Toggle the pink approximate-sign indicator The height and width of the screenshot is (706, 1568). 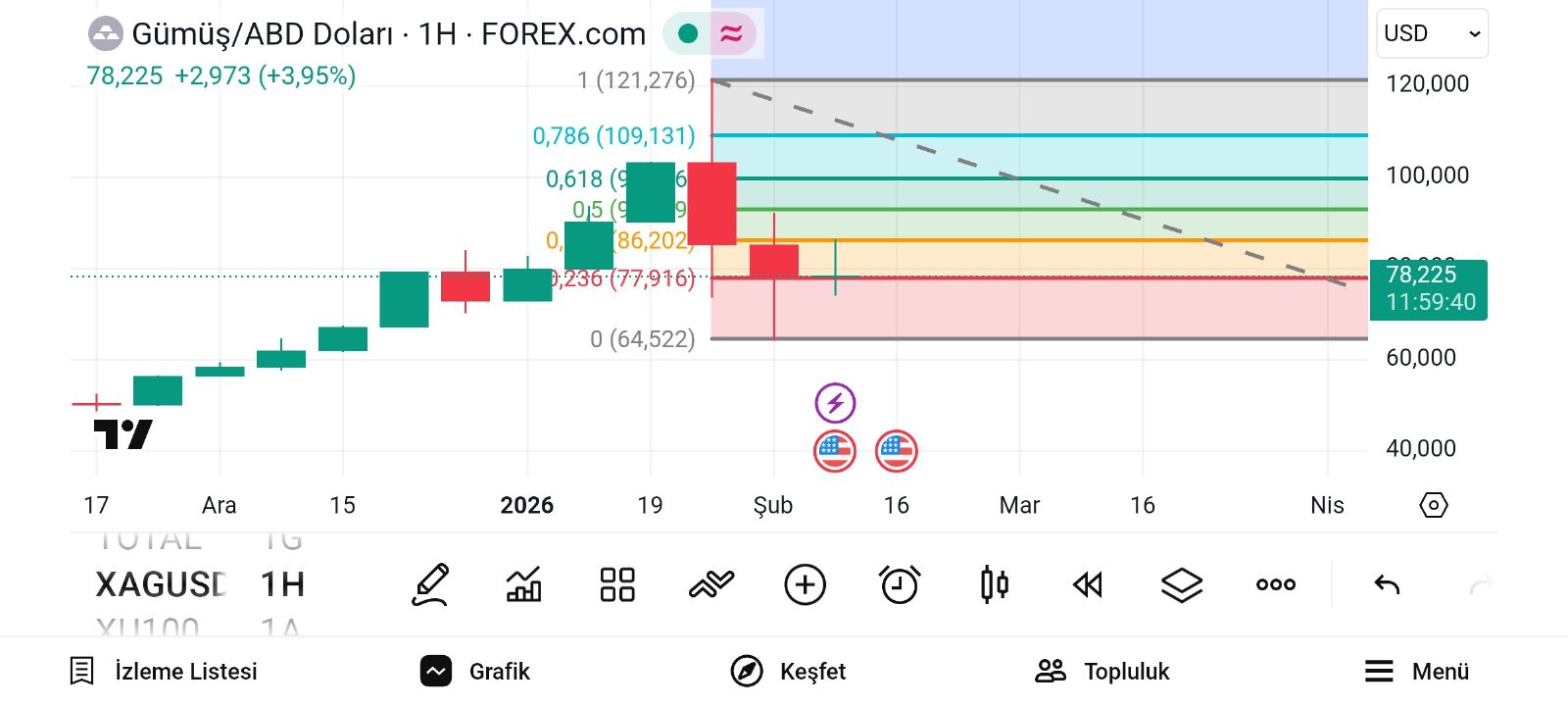pyautogui.click(x=731, y=34)
